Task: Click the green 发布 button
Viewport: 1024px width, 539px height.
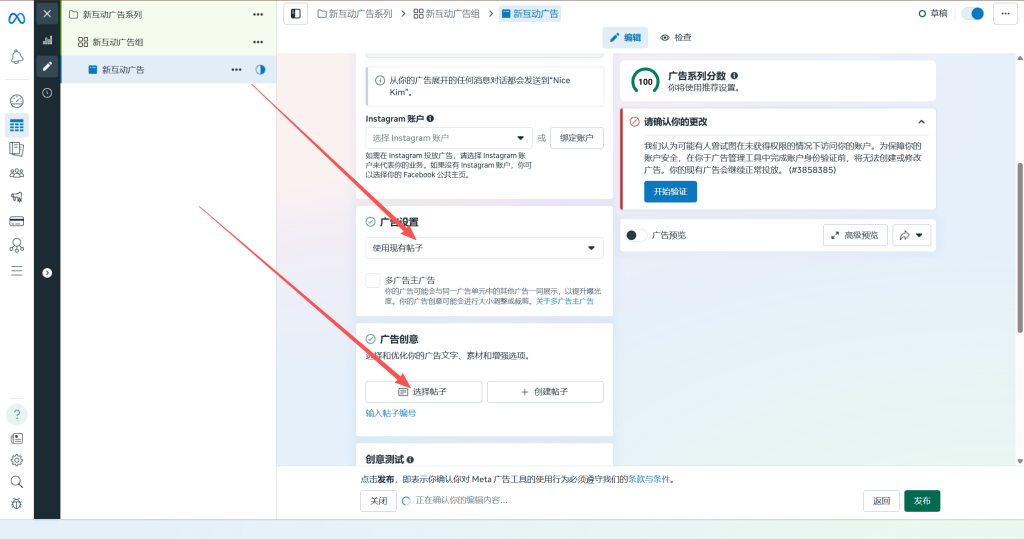Action: [921, 501]
